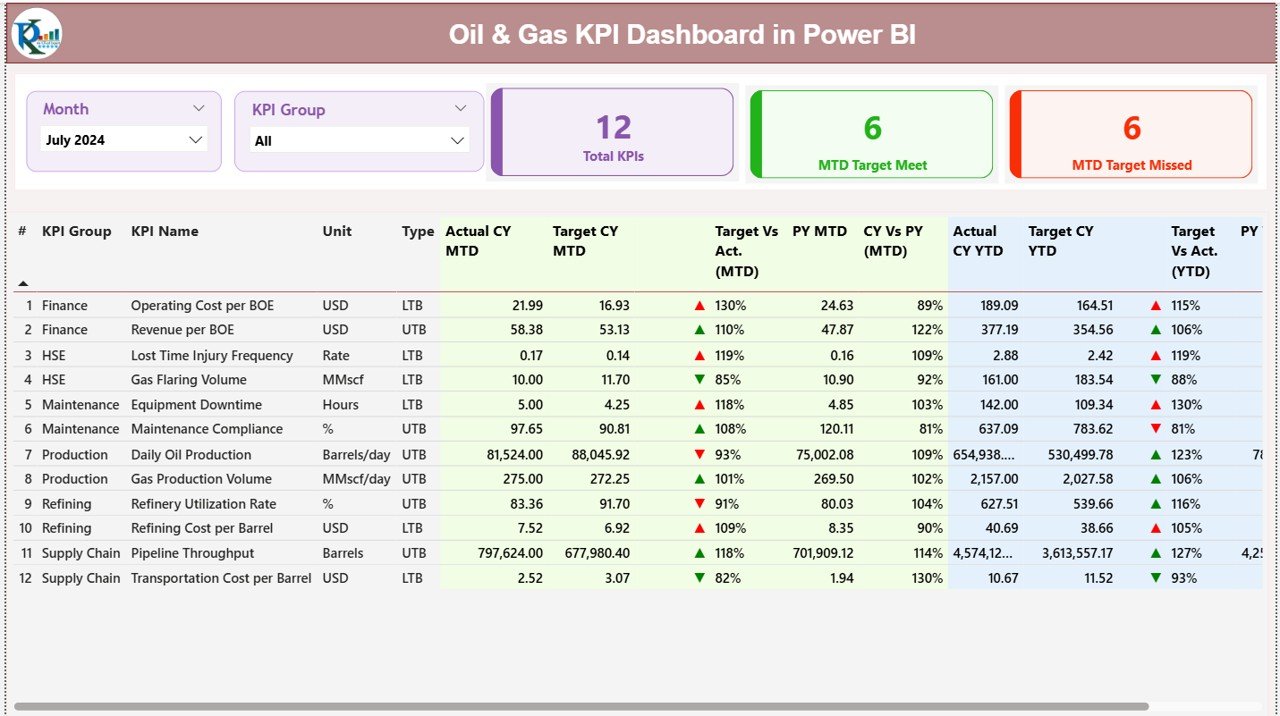Image resolution: width=1280 pixels, height=716 pixels.
Task: Click the 6 MTD Target Missed card
Action: click(1131, 134)
